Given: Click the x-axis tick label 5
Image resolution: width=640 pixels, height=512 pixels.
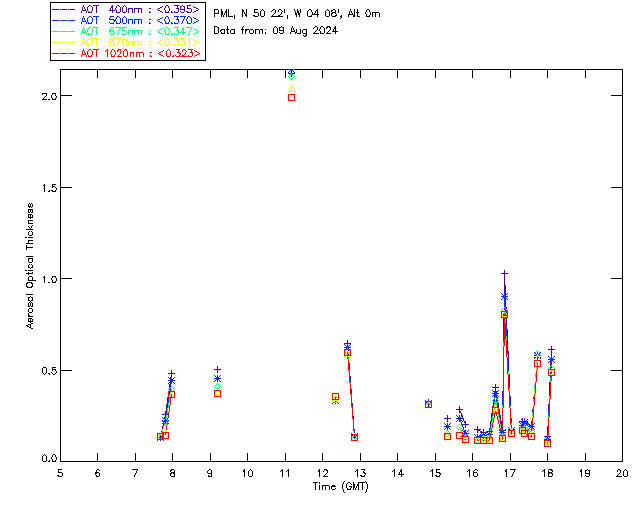Looking at the screenshot, I should (60, 474).
